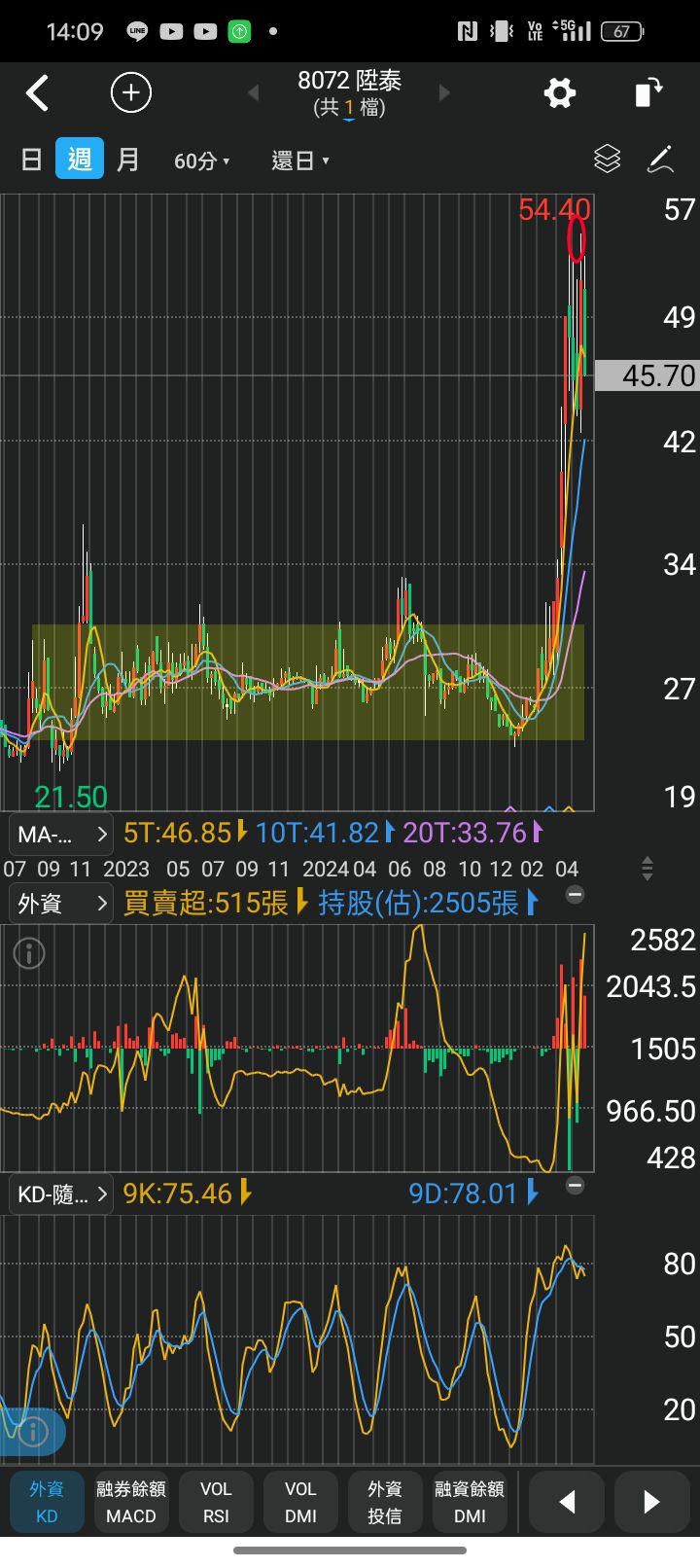Open the 60分 interval dropdown

coord(201,160)
